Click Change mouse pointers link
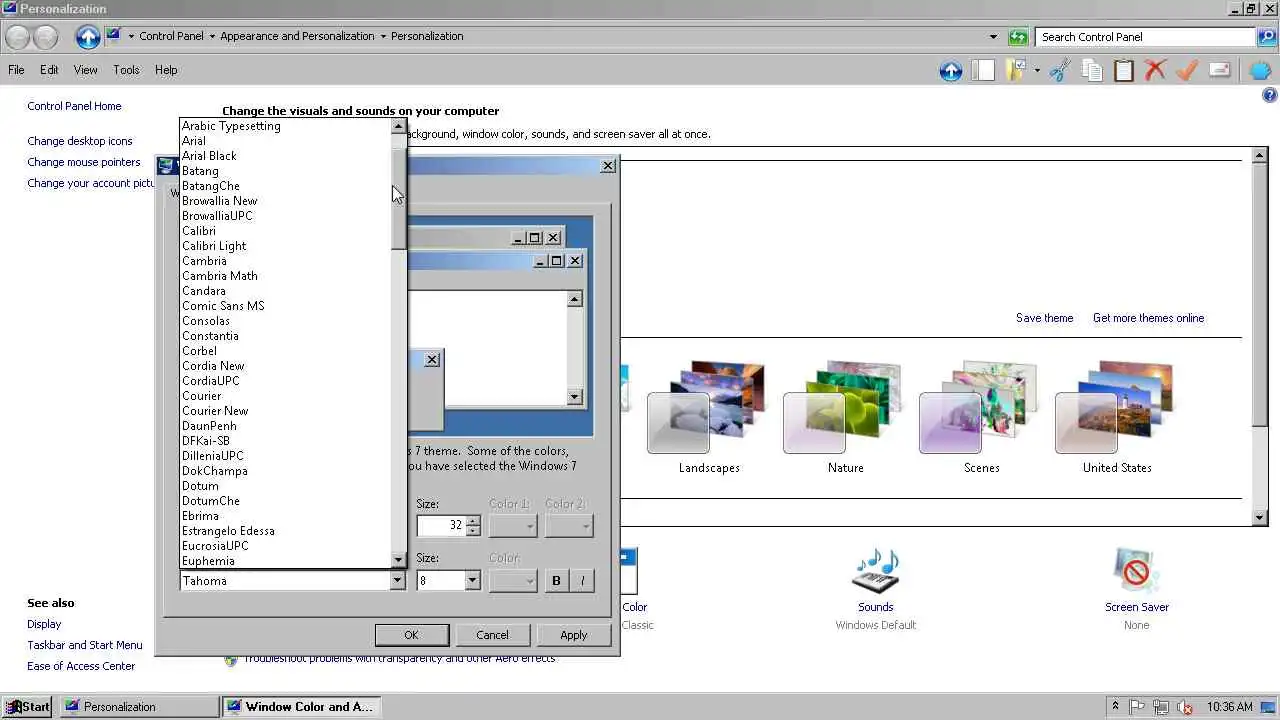Screen dimensions: 1280x720 (84, 162)
